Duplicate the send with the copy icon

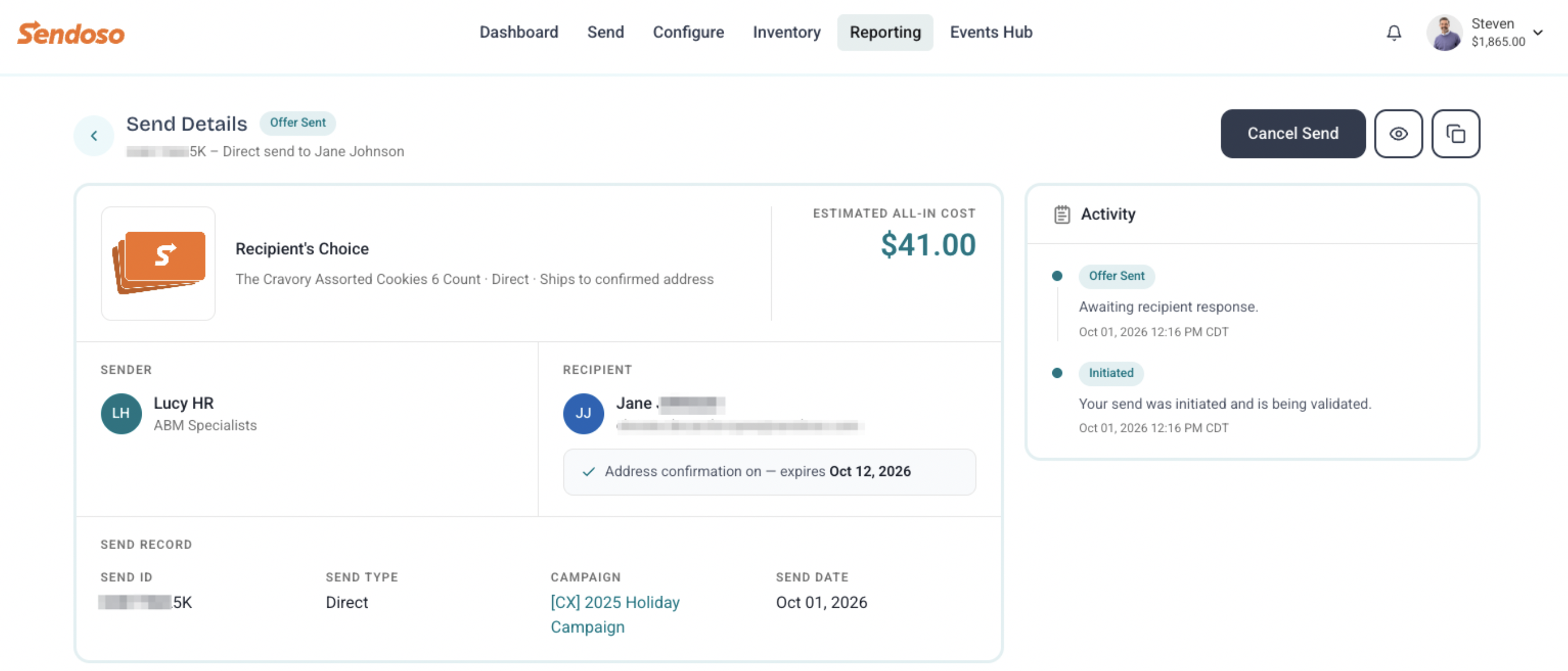[x=1455, y=134]
